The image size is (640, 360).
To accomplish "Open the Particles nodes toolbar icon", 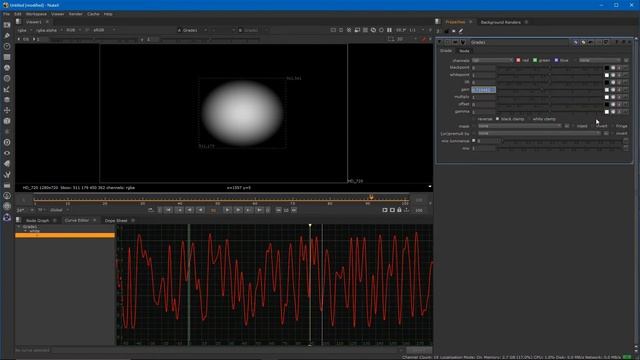I will point(7,131).
